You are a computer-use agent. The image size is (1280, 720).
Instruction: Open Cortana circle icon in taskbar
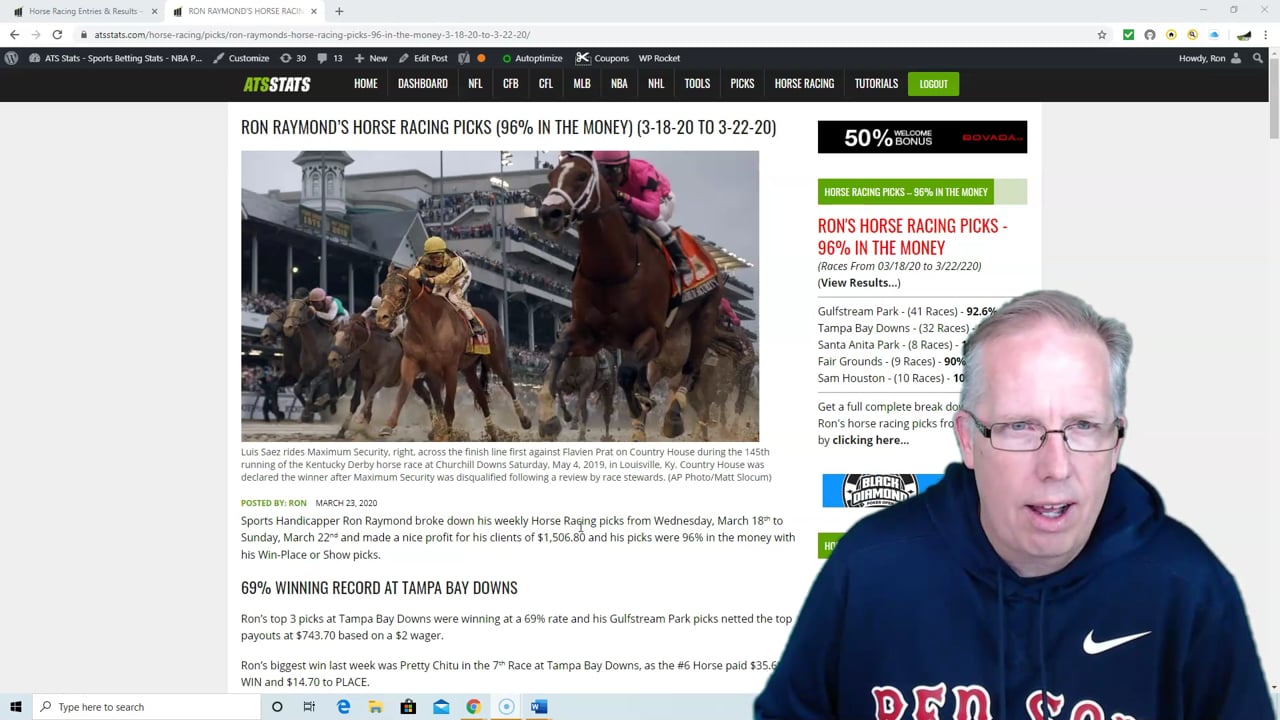pos(277,707)
